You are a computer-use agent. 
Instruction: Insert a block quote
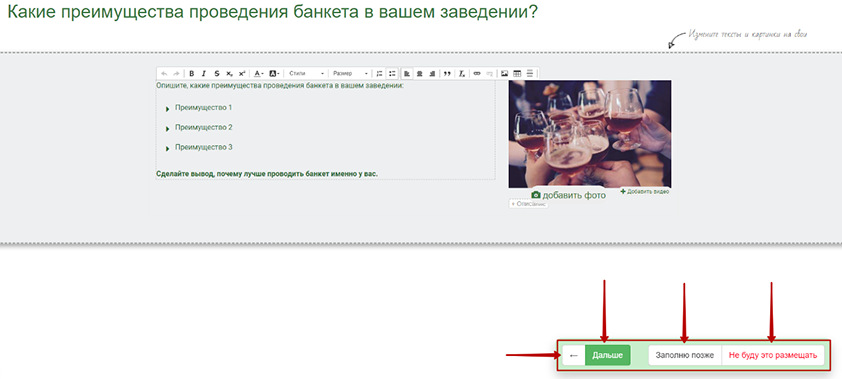pos(447,74)
